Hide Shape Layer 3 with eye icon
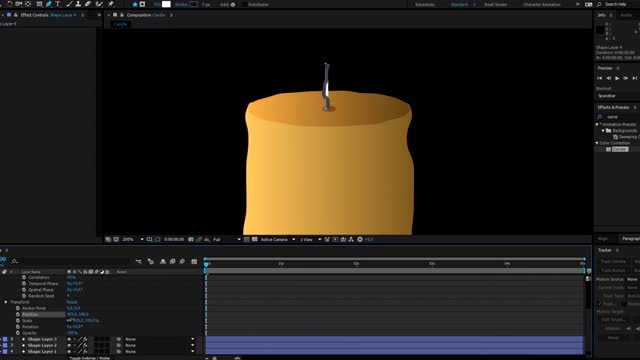The image size is (640, 360). click(69, 339)
